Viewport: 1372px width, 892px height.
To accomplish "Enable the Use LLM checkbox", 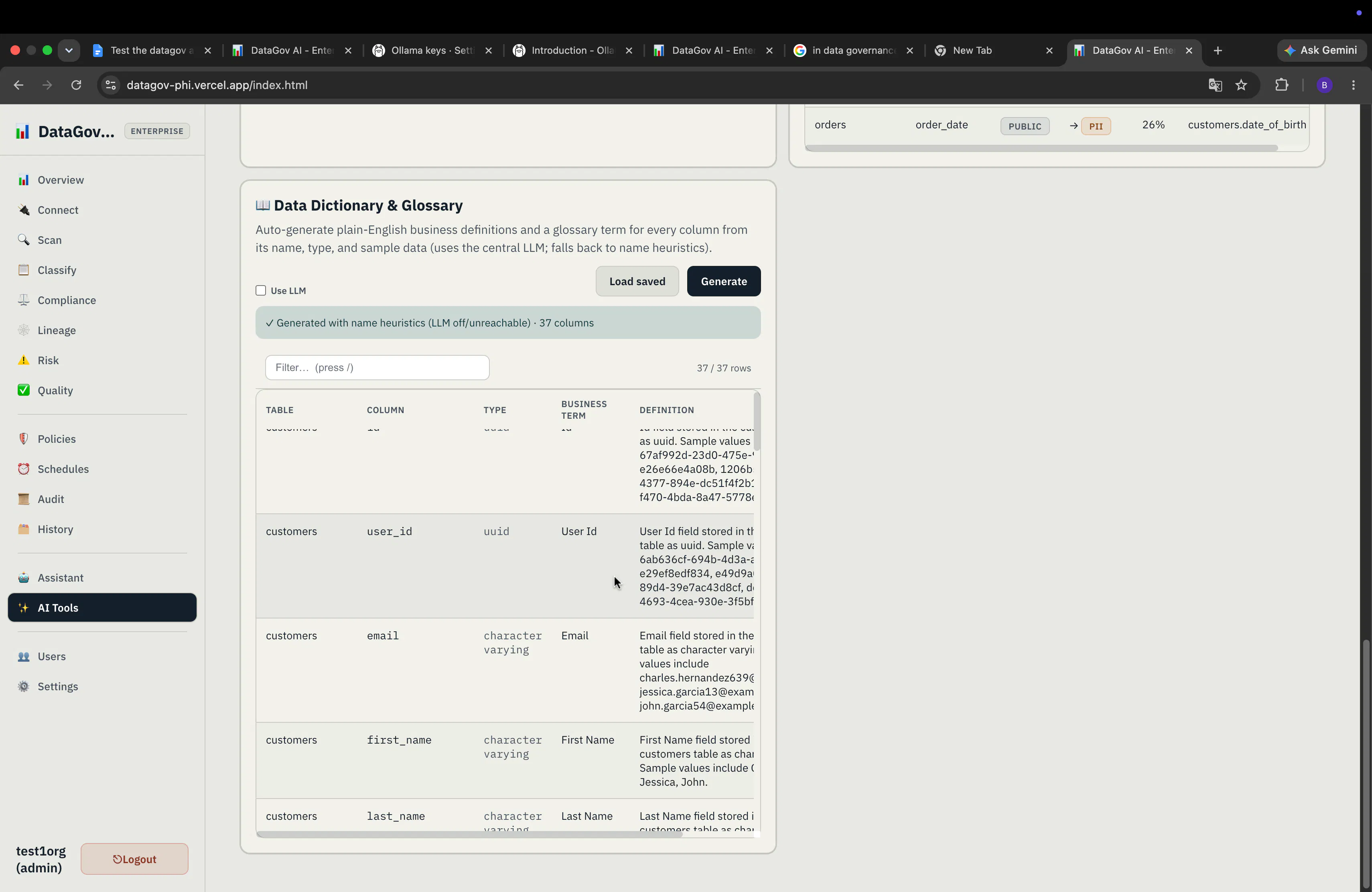I will (x=261, y=290).
